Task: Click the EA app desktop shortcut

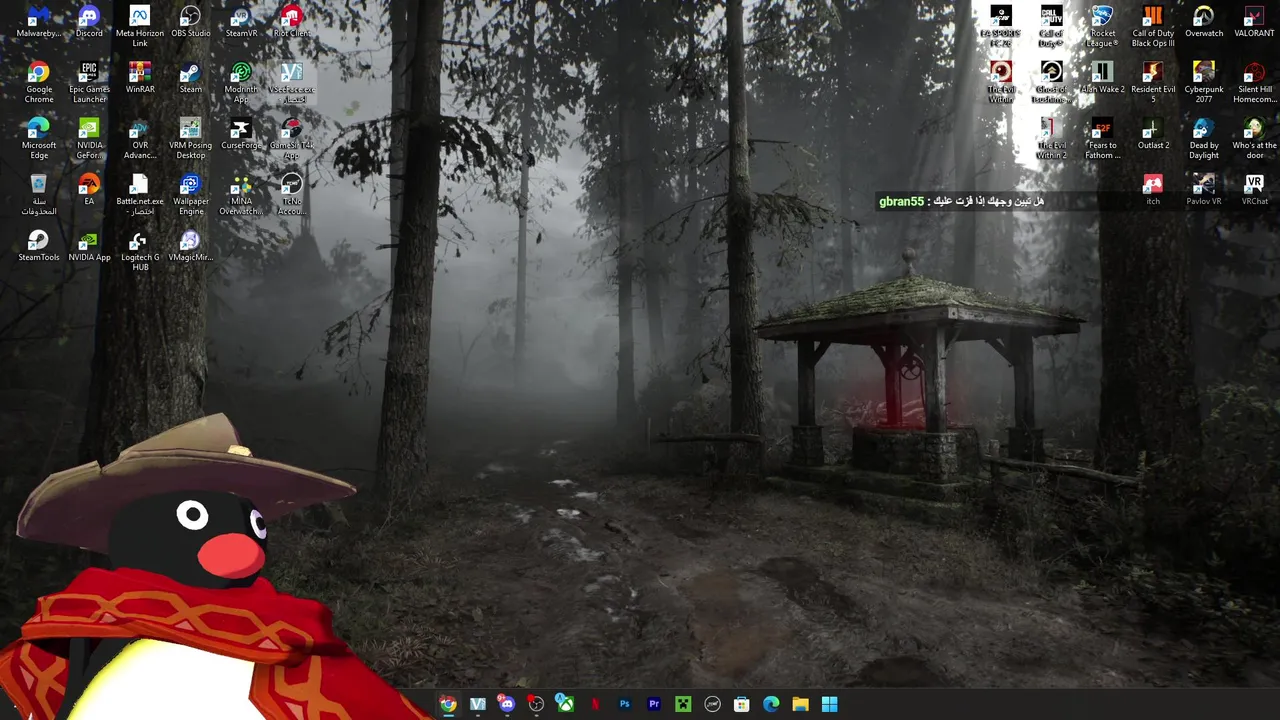Action: point(89,190)
